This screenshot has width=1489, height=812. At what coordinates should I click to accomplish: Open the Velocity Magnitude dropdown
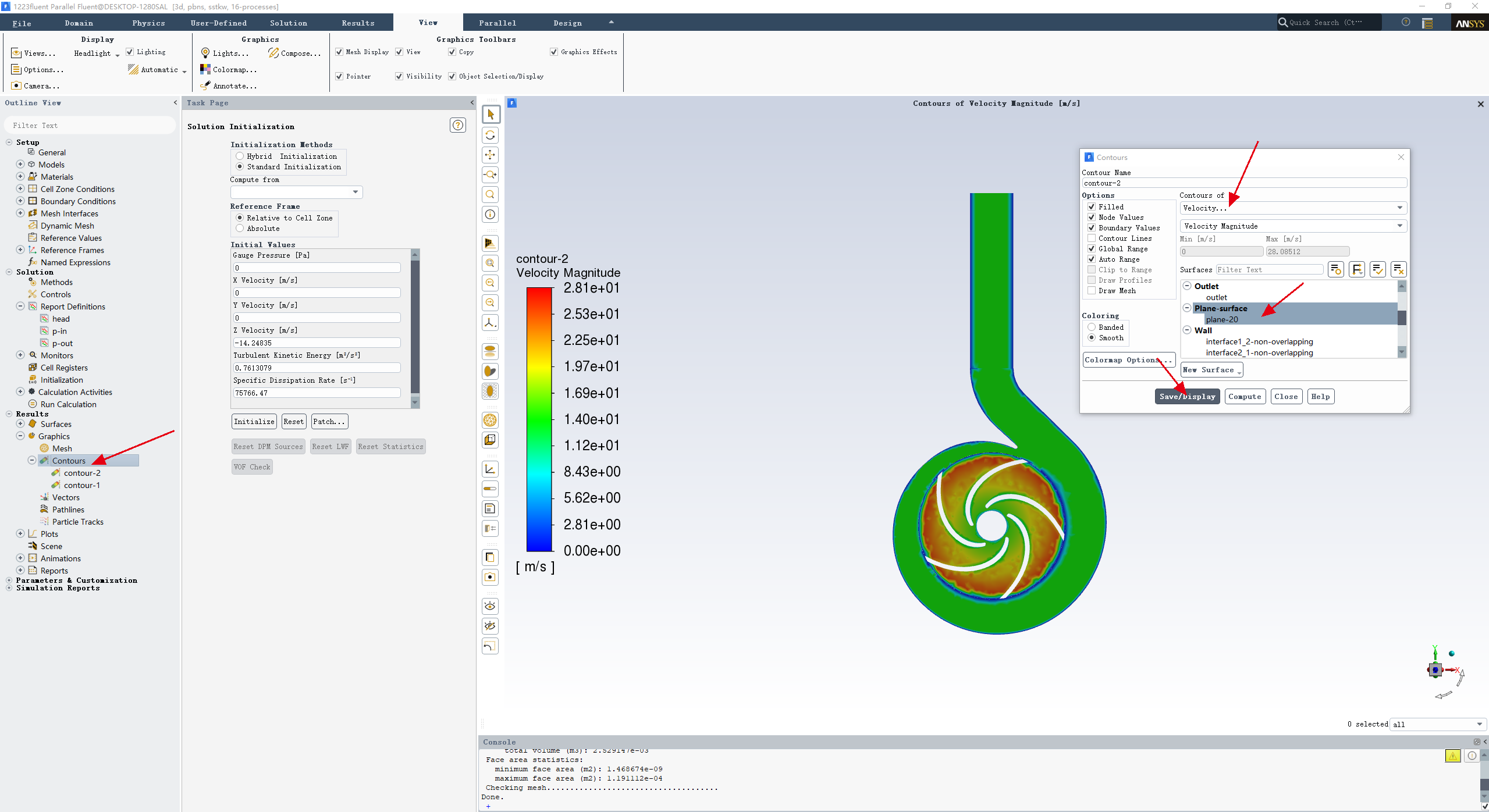[1292, 226]
